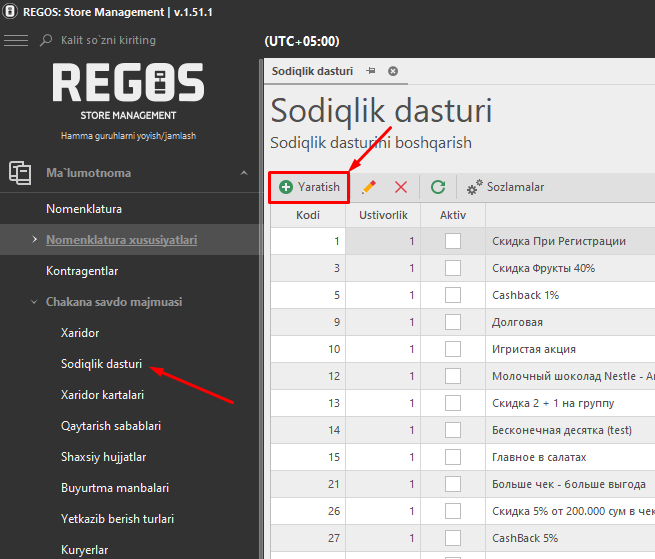655x559 pixels.
Task: Collapse the Ma`lumotnoma section chevron
Action: 244,173
